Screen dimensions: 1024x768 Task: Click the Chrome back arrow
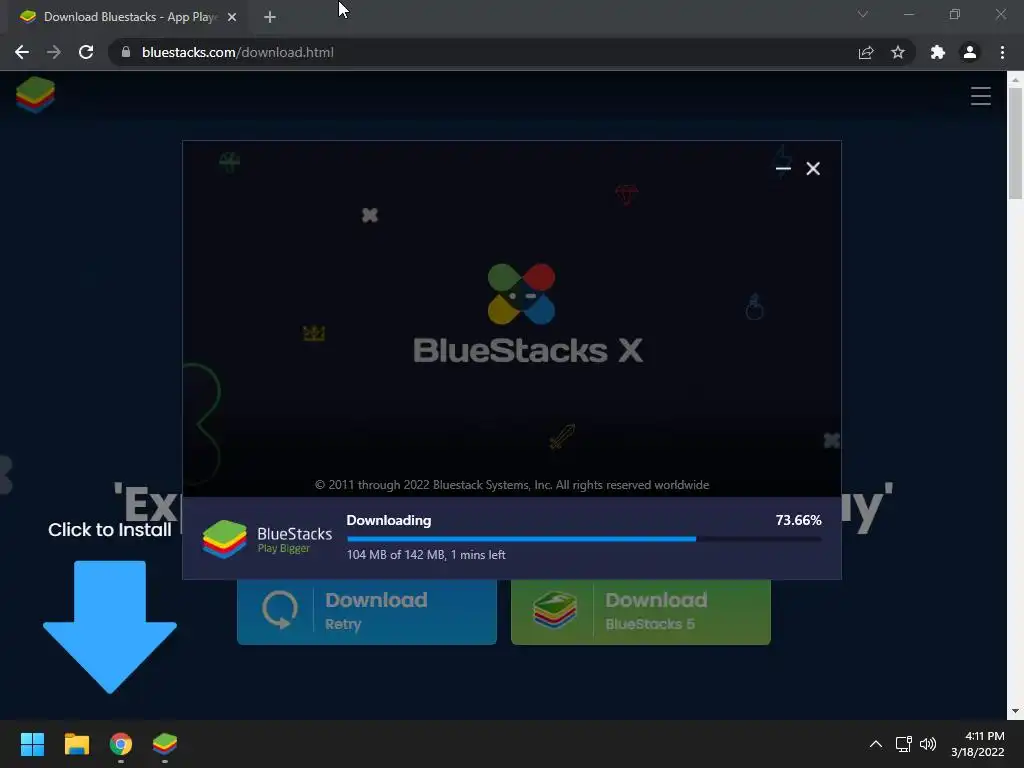pyautogui.click(x=22, y=52)
